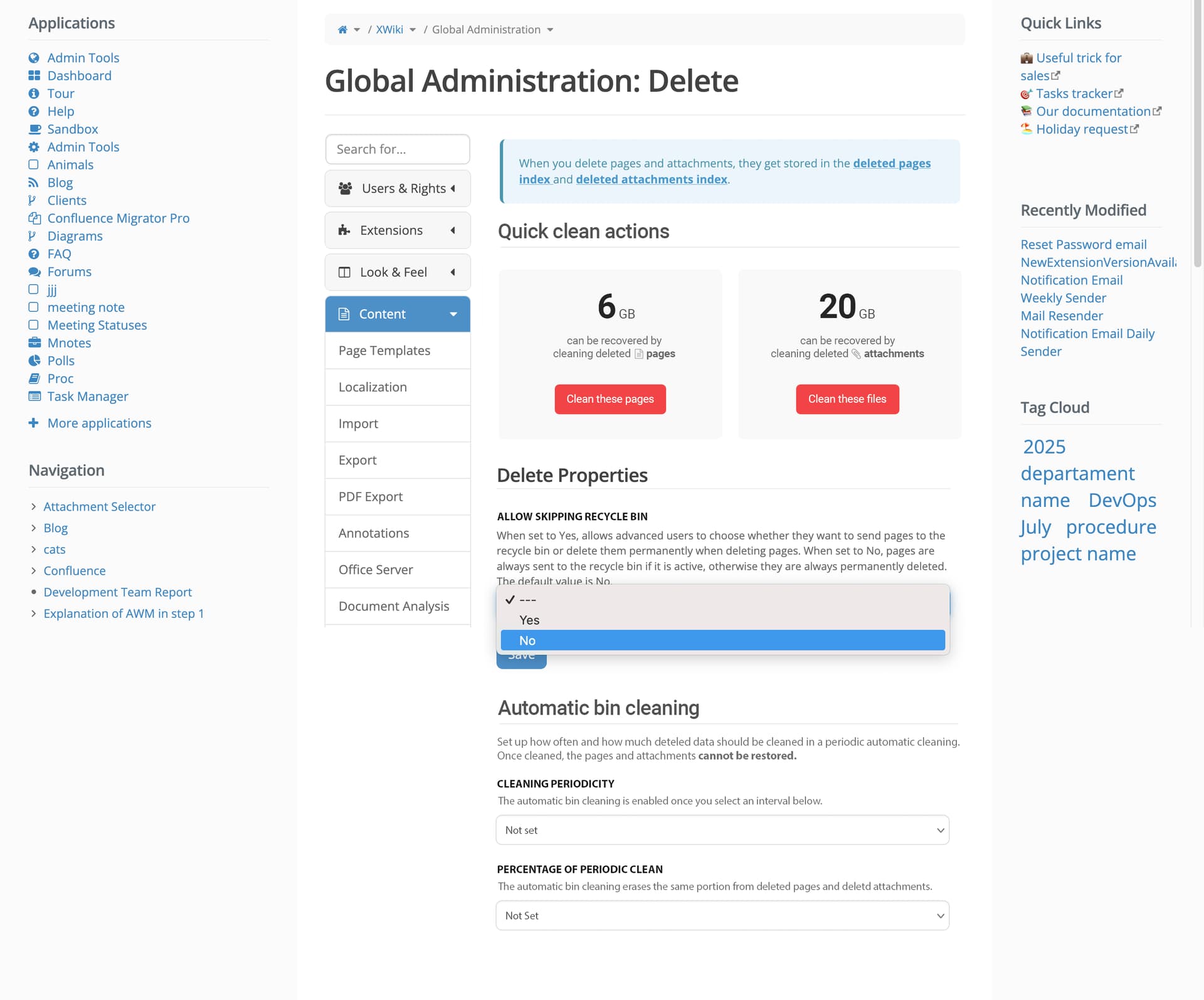Expand the Extensions section arrow
The height and width of the screenshot is (1000, 1204).
[453, 230]
